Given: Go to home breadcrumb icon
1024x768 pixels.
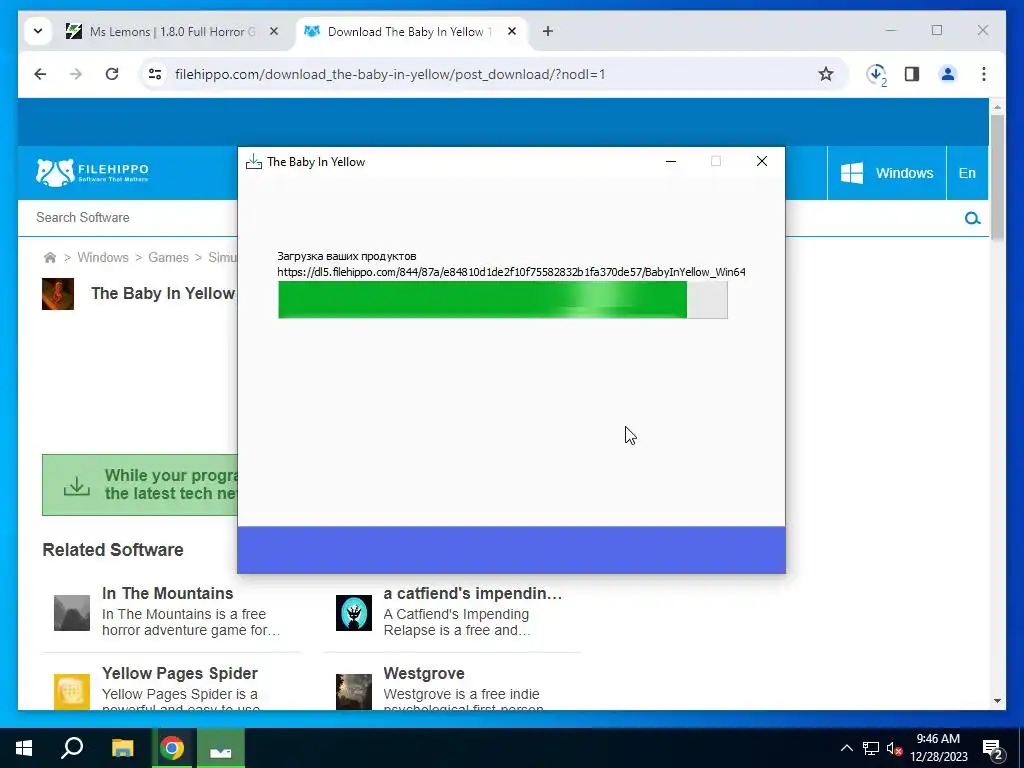Looking at the screenshot, I should pos(50,257).
